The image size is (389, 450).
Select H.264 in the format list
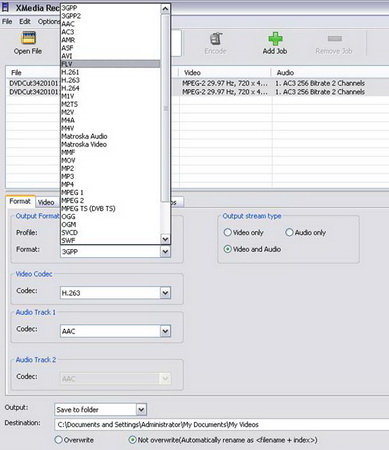110,88
